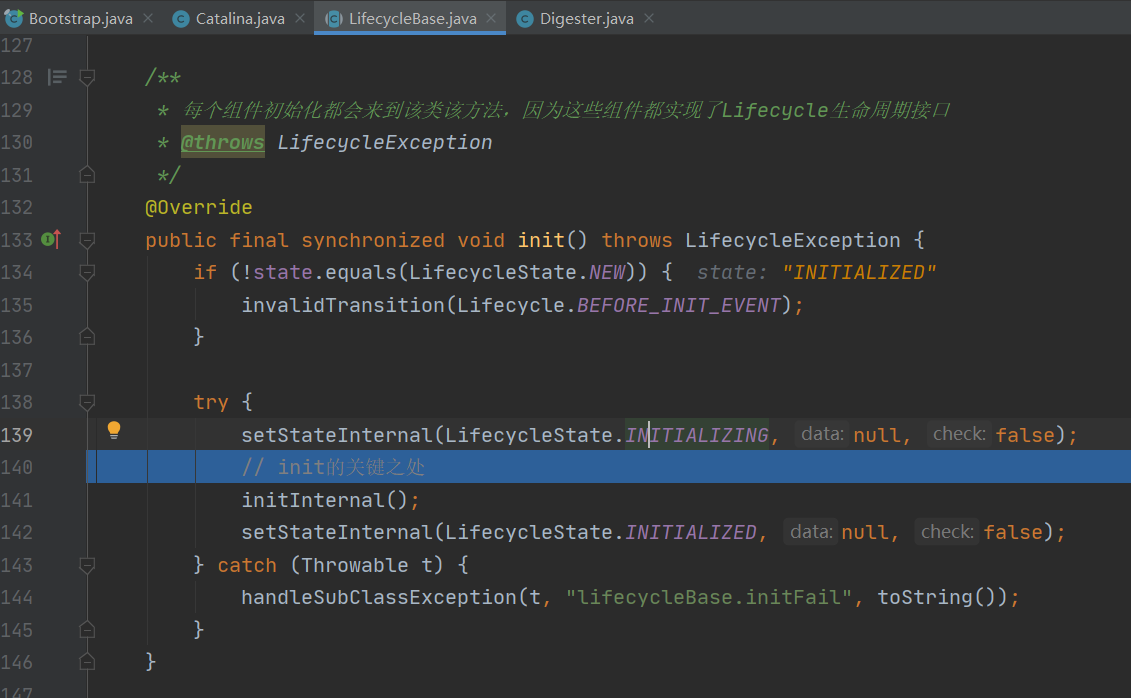The height and width of the screenshot is (698, 1131).
Task: Collapse the if block at line 134
Action: point(87,272)
